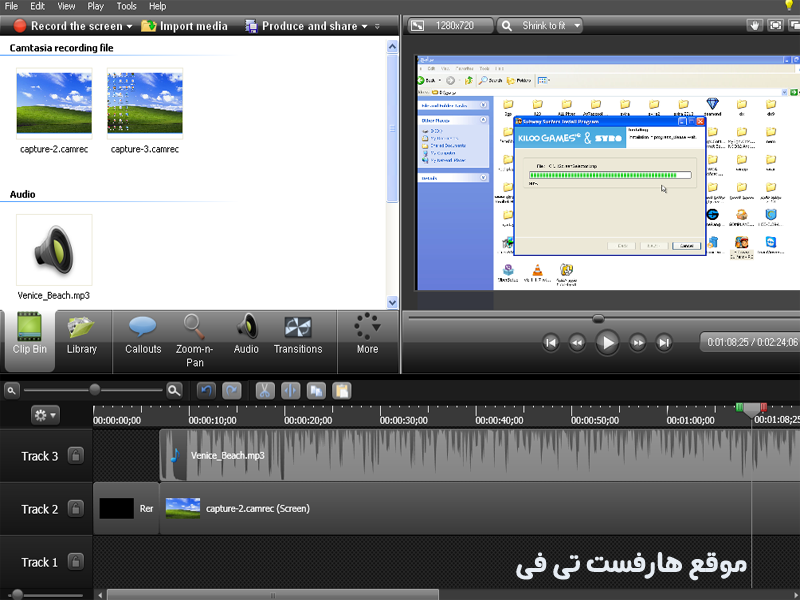This screenshot has width=800, height=600.
Task: Click the Play button
Action: point(607,343)
